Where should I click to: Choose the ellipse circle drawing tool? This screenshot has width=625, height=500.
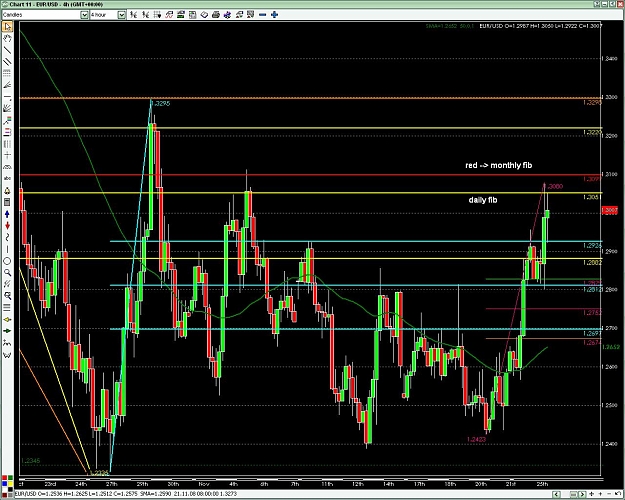click(x=7, y=261)
